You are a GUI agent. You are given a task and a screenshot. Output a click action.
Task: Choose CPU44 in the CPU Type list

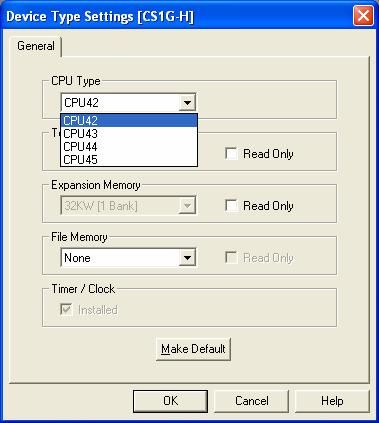[129, 147]
